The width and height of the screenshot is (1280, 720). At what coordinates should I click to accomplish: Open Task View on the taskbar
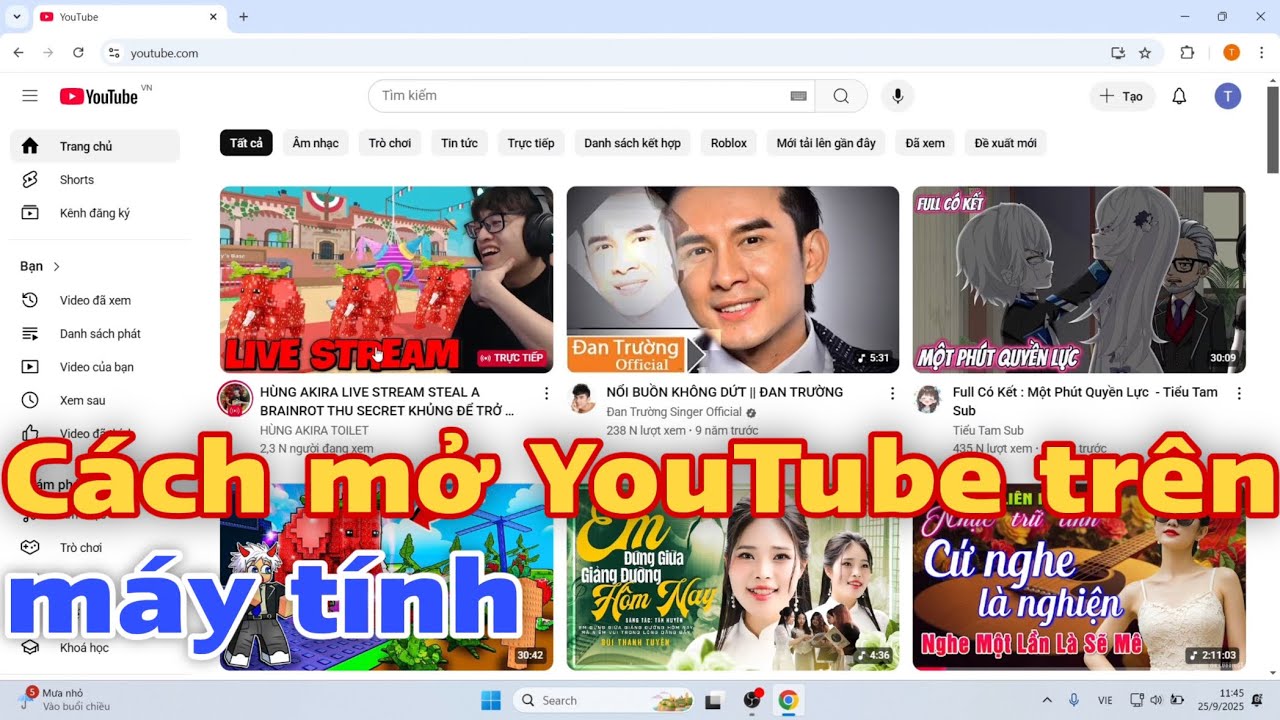[714, 701]
